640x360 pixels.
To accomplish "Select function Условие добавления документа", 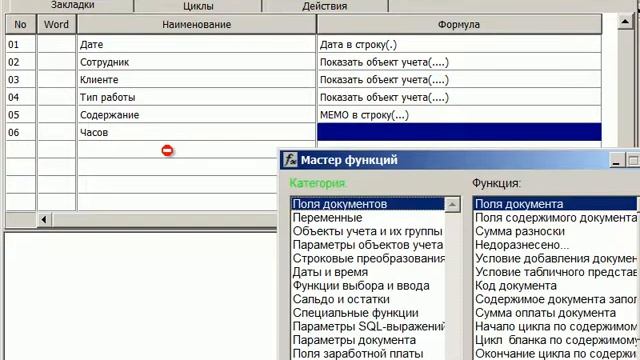I will pyautogui.click(x=556, y=258).
